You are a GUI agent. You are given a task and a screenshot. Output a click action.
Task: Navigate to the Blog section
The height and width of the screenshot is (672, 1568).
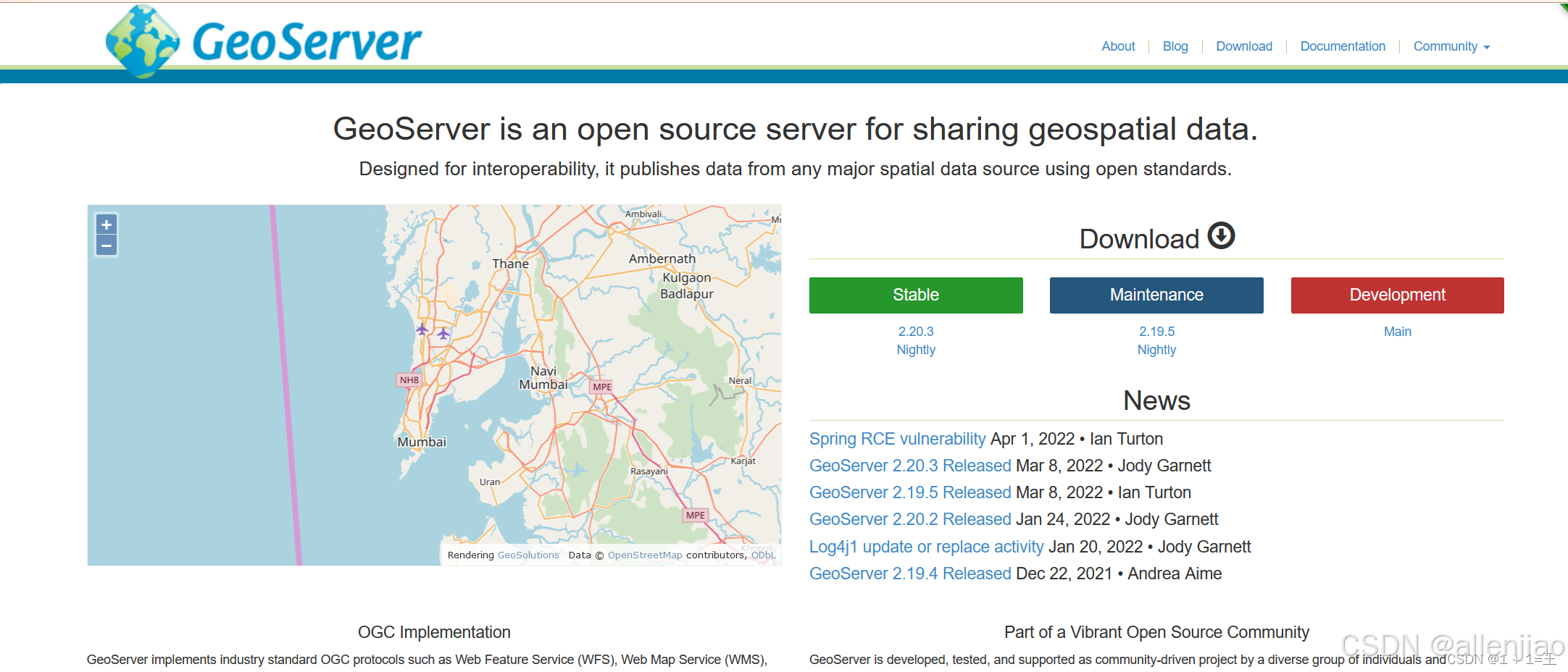point(1175,46)
